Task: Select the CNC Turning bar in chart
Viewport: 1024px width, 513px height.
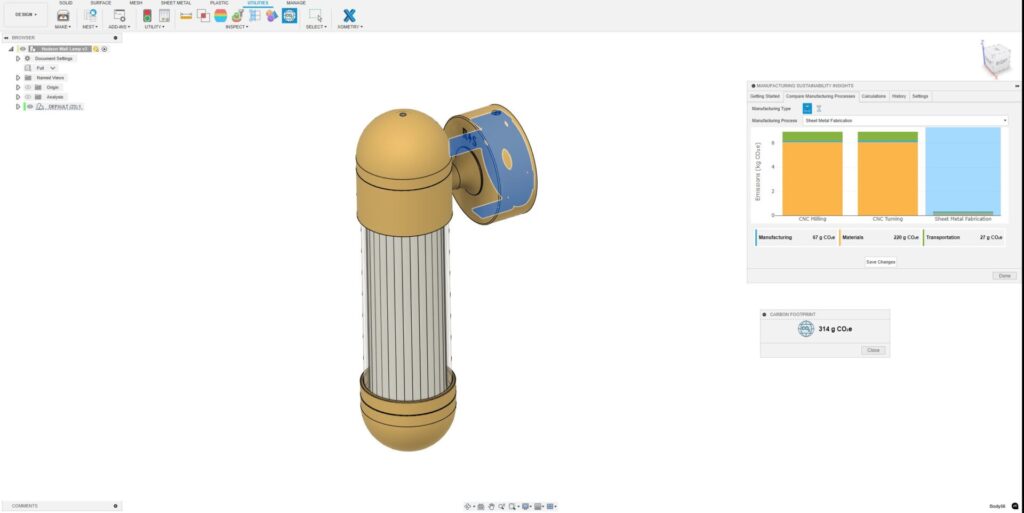Action: [888, 174]
